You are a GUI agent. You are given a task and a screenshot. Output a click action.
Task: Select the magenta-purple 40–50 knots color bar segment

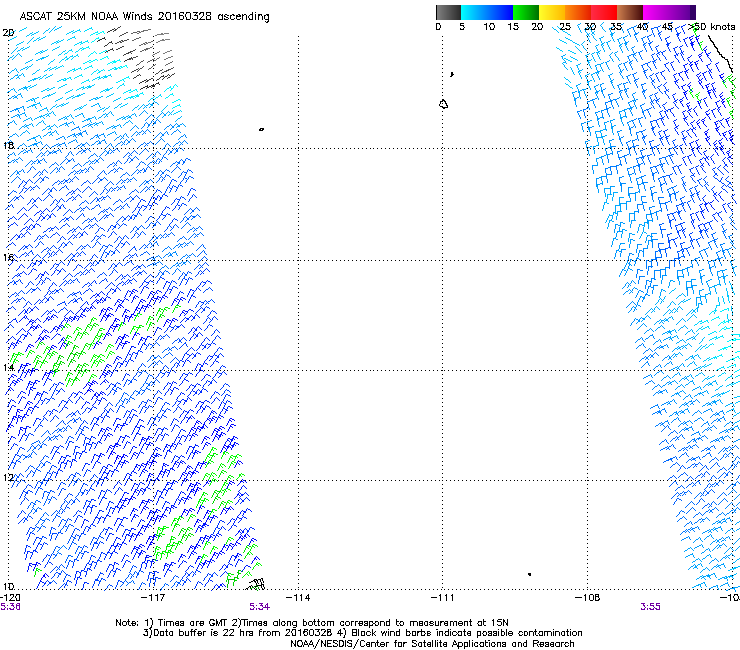(669, 12)
